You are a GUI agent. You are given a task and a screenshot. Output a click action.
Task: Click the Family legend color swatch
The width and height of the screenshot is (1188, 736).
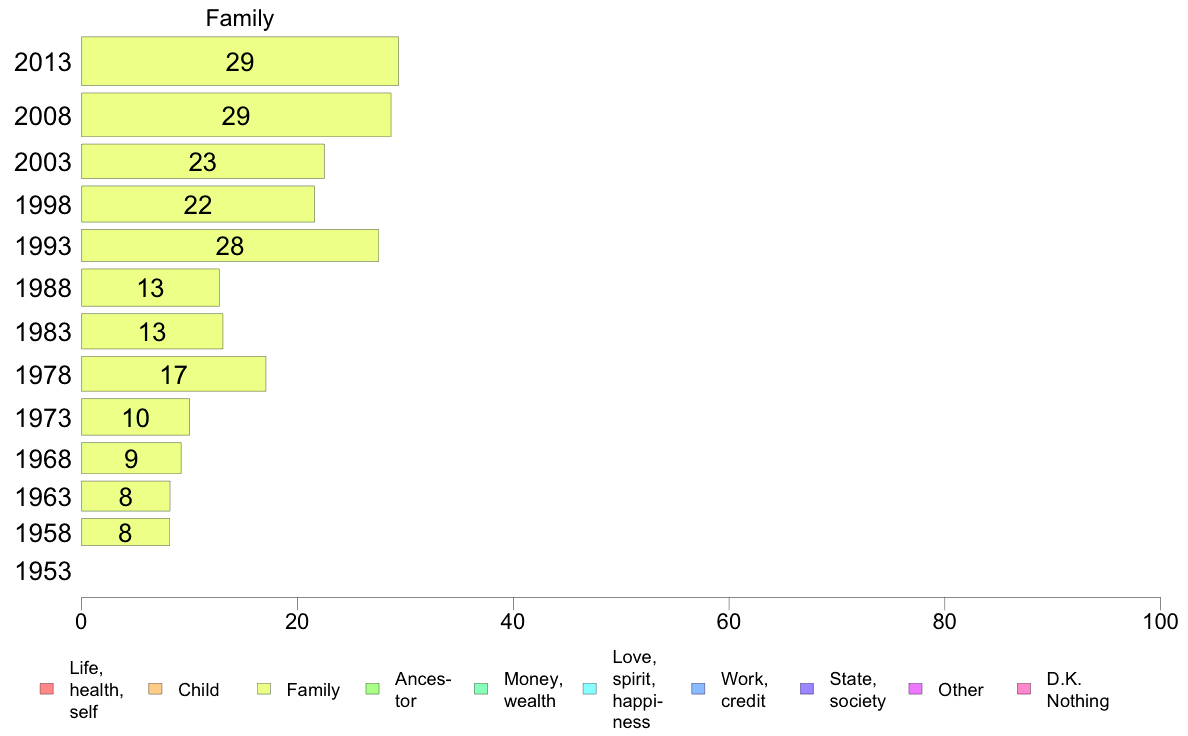(x=264, y=689)
